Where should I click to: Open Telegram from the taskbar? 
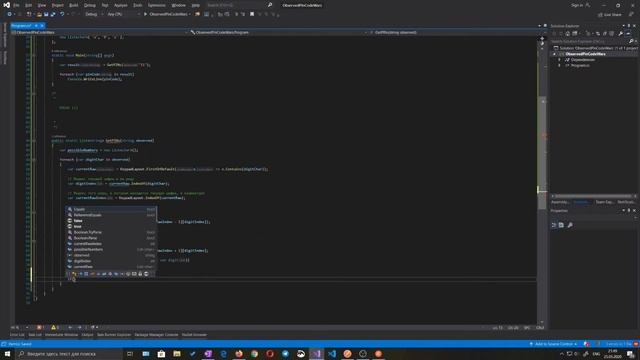click(x=285, y=354)
